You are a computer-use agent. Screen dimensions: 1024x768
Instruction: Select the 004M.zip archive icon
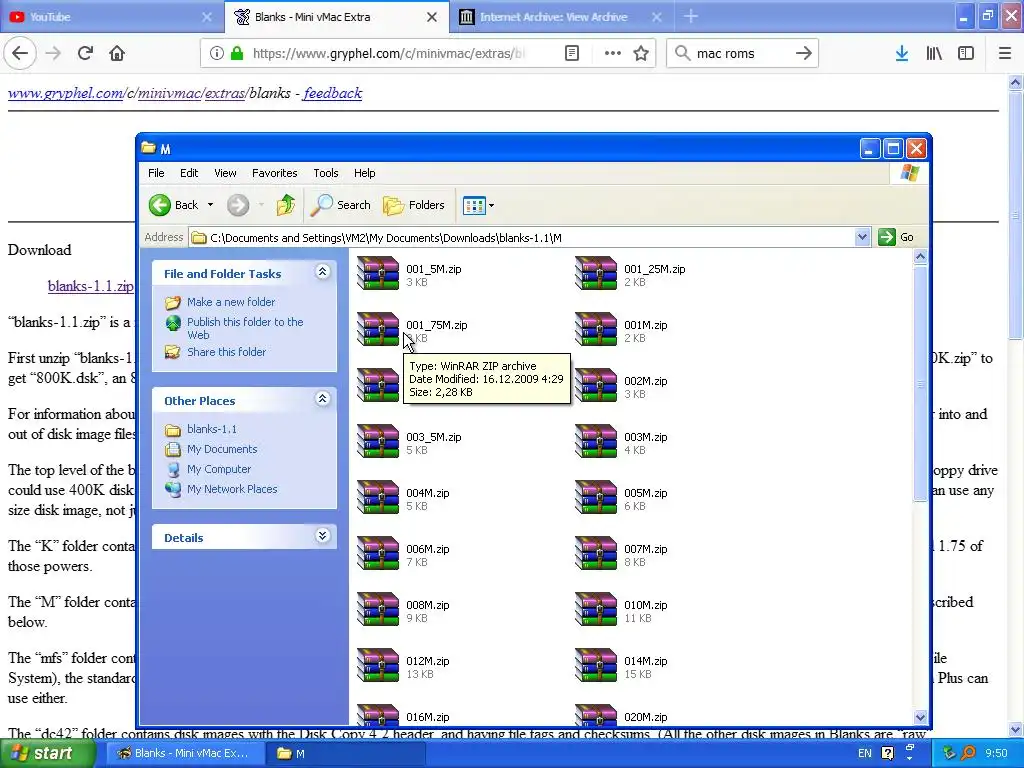(377, 498)
